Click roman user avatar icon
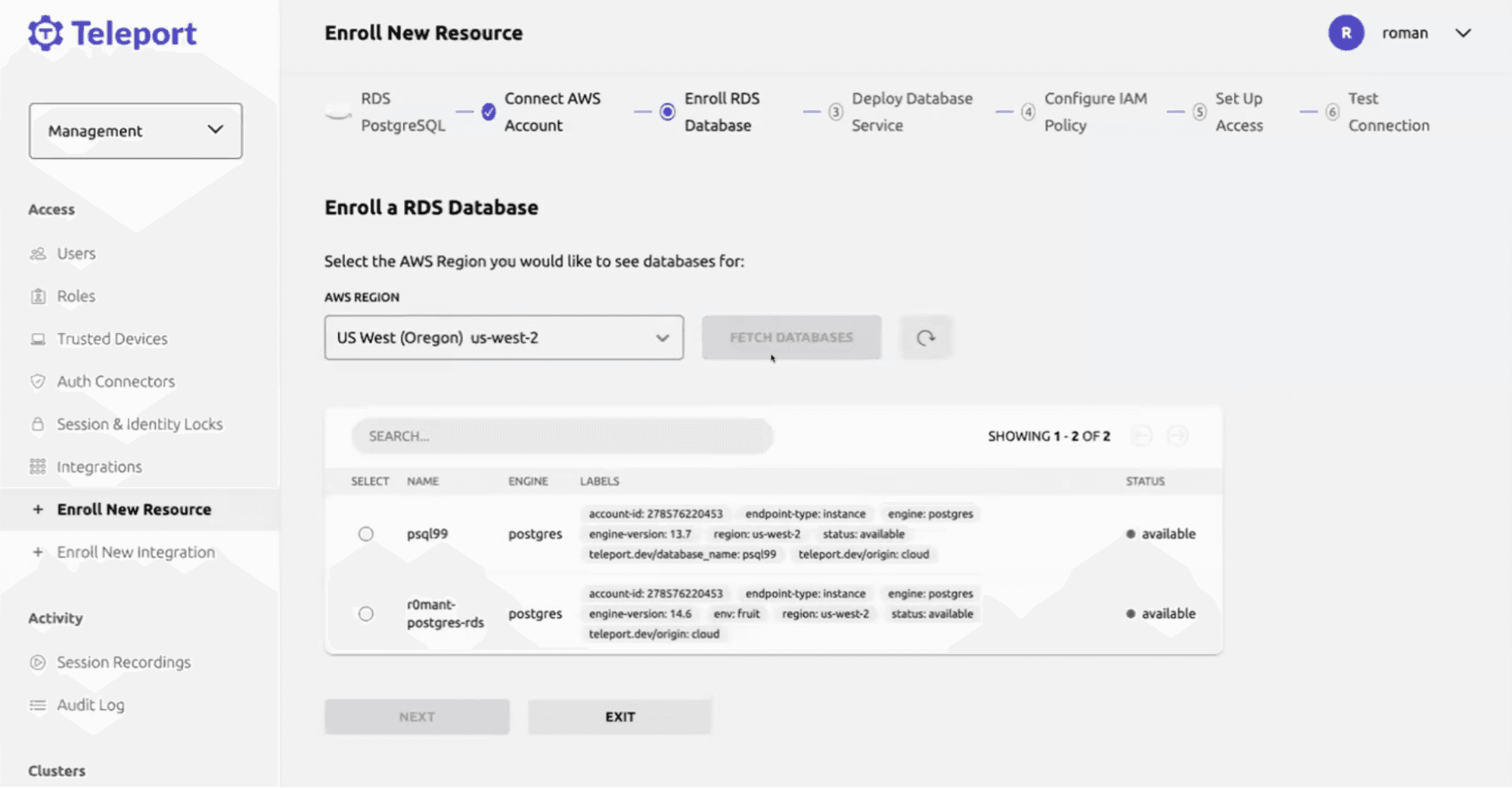1512x788 pixels. click(x=1346, y=33)
